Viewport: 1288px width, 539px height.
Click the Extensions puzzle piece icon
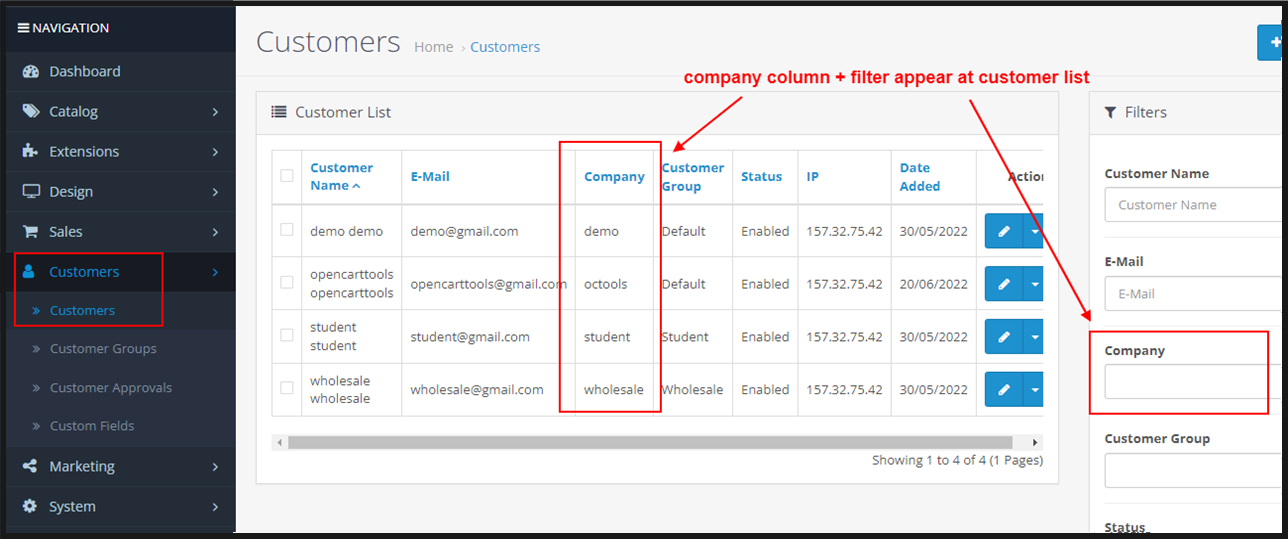click(x=30, y=152)
